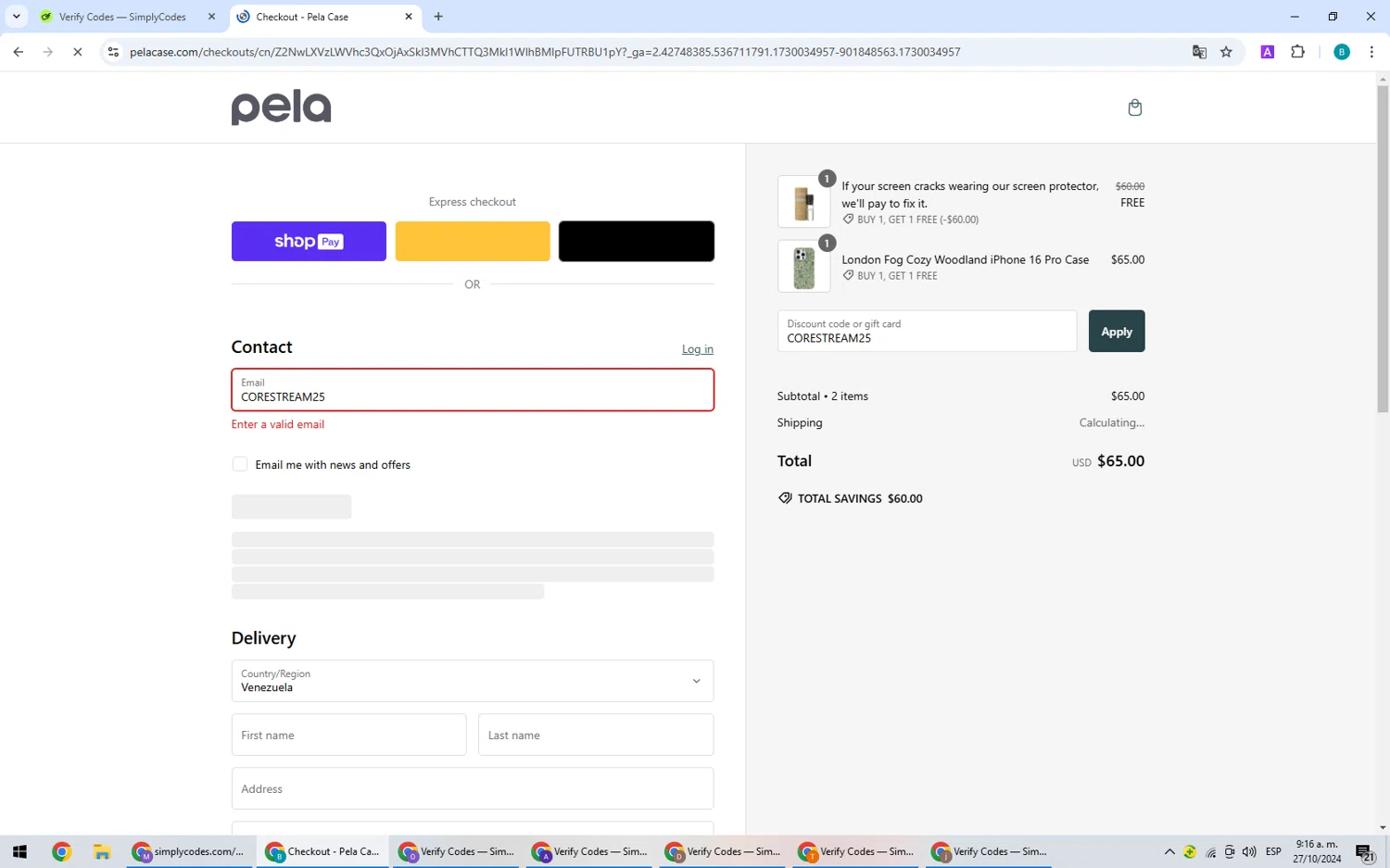This screenshot has height=868, width=1390.
Task: Open the volume control in system tray
Action: (x=1249, y=851)
